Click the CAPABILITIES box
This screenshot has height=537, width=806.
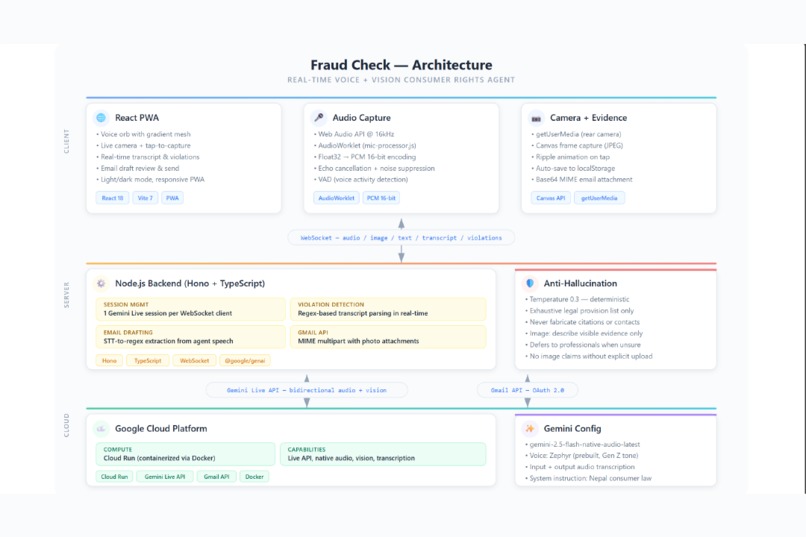tap(383, 454)
